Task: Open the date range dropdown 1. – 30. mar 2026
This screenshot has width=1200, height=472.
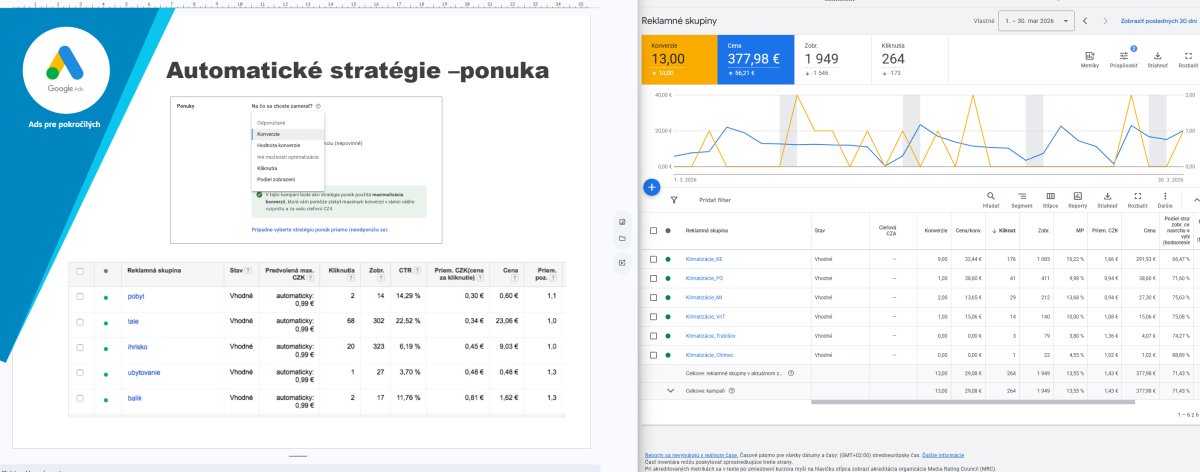Action: (x=1036, y=21)
